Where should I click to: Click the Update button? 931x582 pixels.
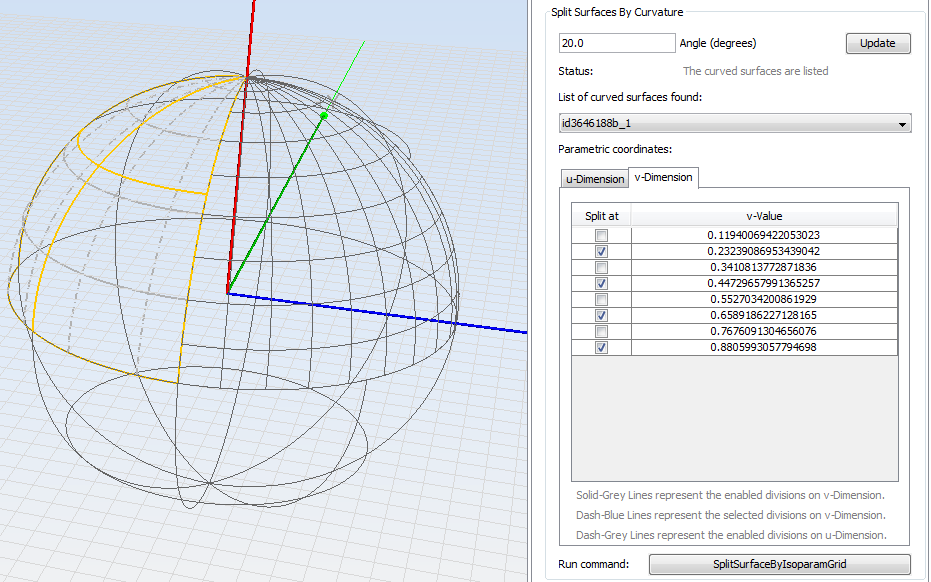pos(878,44)
